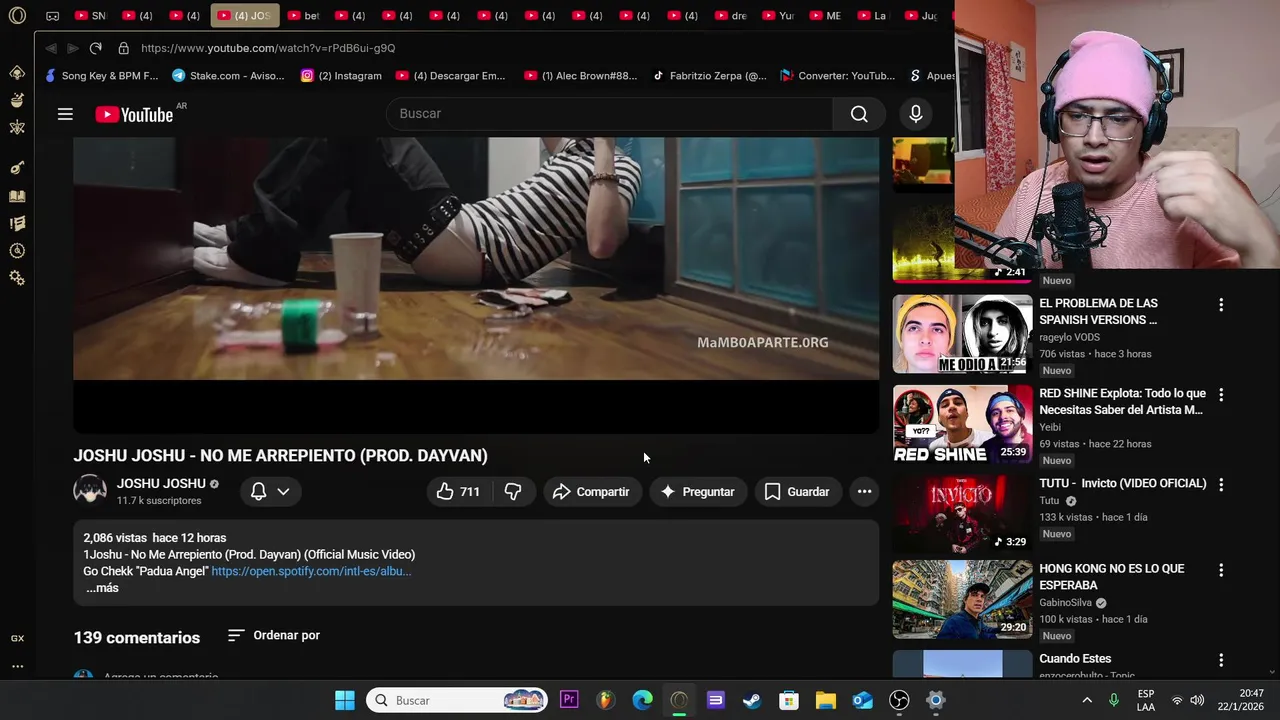Like the video with thumbs up
The height and width of the screenshot is (720, 1280).
[458, 491]
